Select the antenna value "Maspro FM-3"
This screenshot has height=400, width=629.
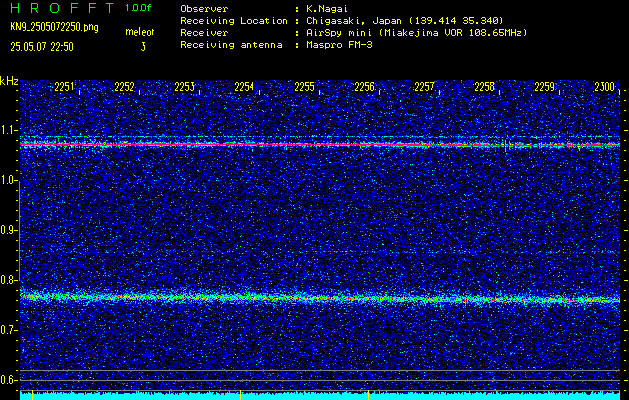[339, 45]
